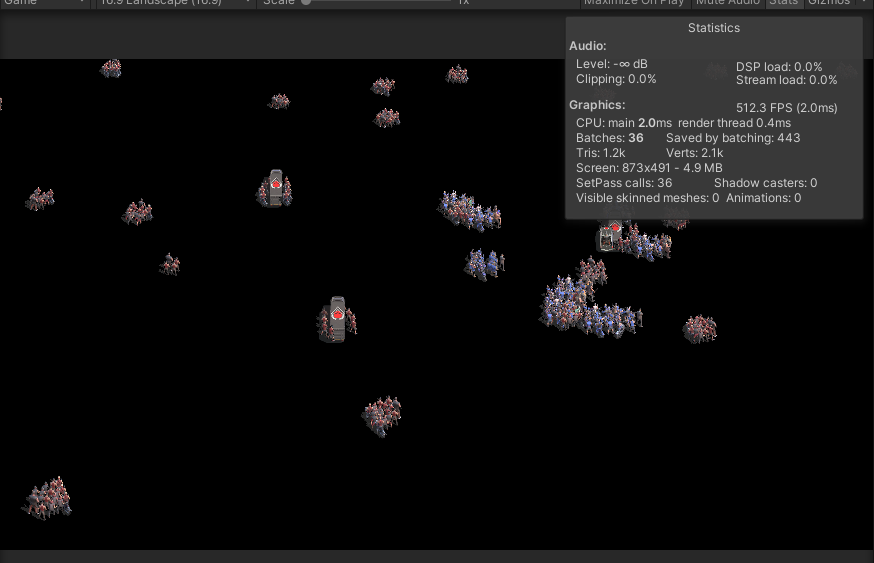Select the topmost red-gem tower sprite
Screen dimensions: 874x563
[x=276, y=188]
